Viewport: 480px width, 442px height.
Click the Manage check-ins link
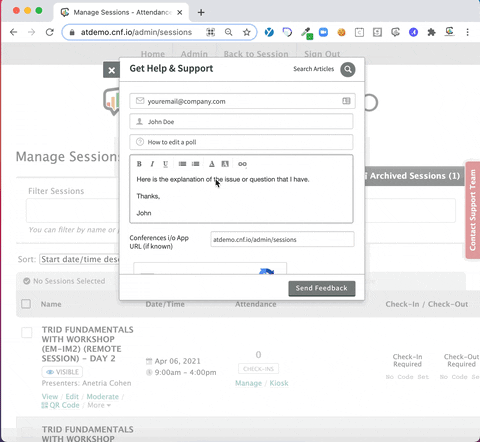click(x=248, y=383)
